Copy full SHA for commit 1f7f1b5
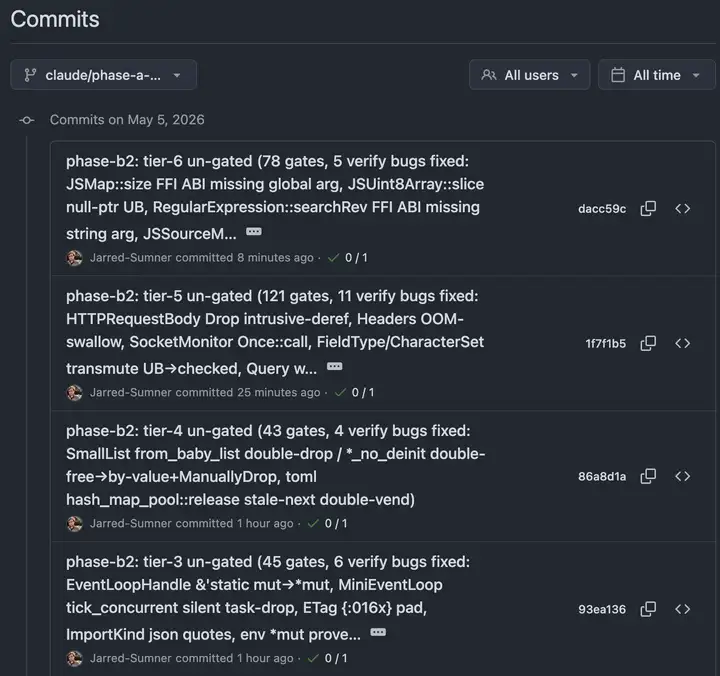720x676 pixels. coord(648,343)
